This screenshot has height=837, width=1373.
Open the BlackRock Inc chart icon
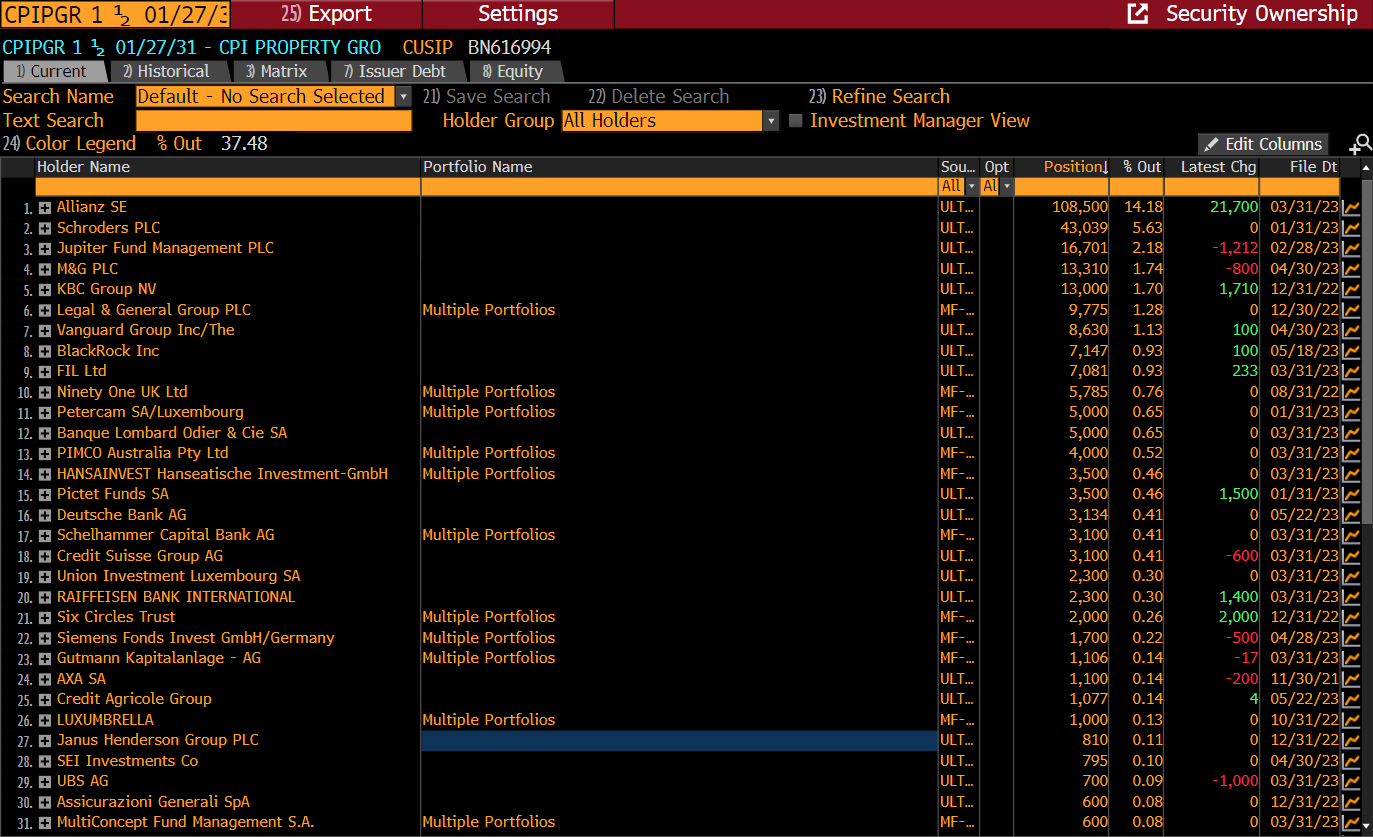click(1351, 351)
